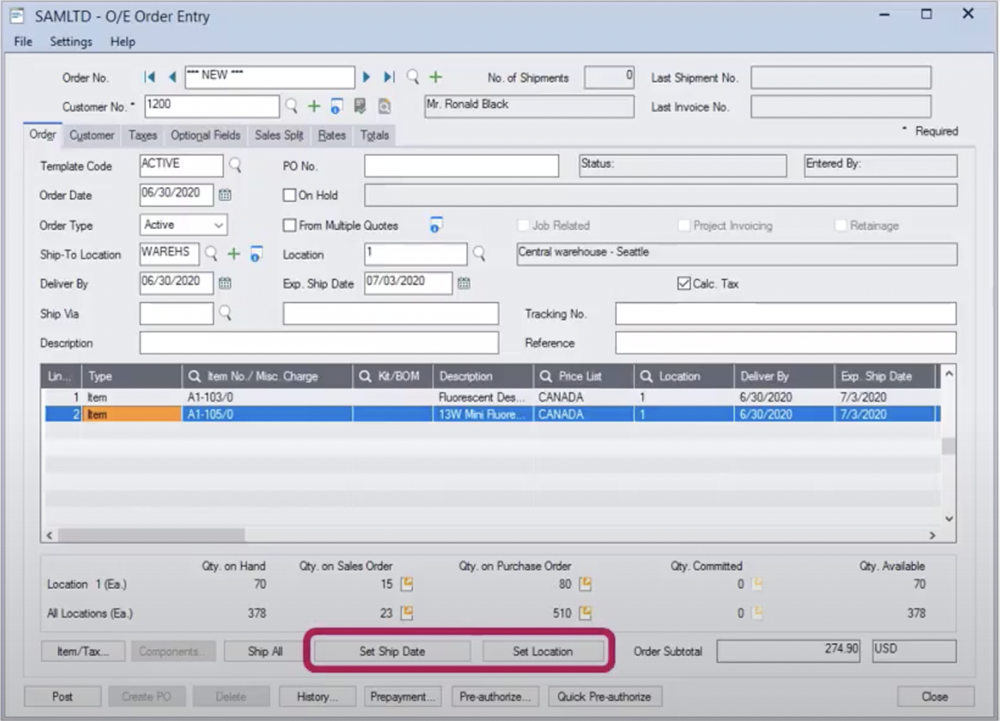Click the Tracking No. input field

pos(786,313)
